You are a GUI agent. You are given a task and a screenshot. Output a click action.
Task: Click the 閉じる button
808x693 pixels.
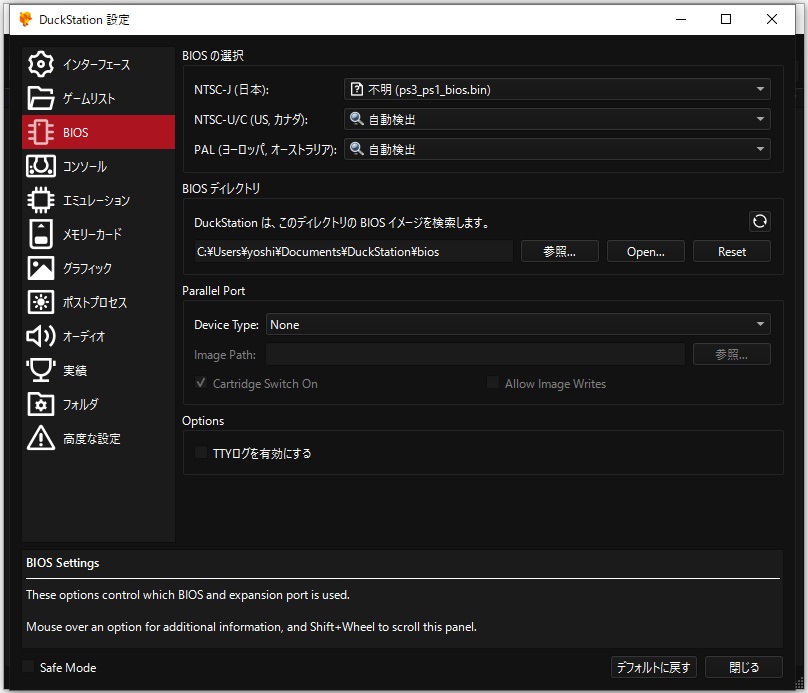pyautogui.click(x=744, y=667)
